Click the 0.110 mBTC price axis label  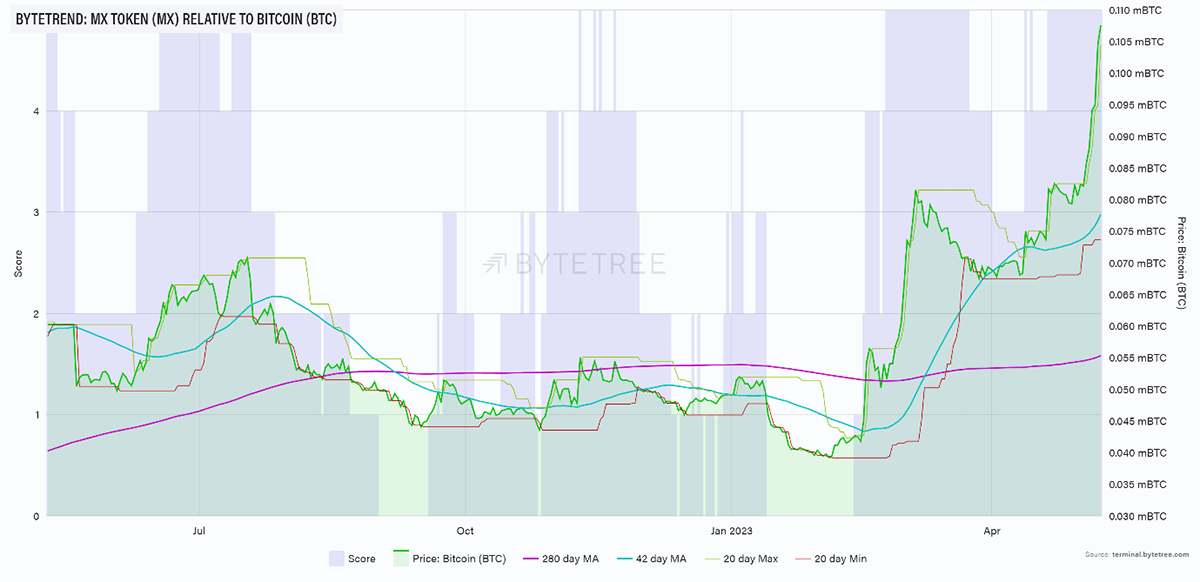tap(1135, 10)
